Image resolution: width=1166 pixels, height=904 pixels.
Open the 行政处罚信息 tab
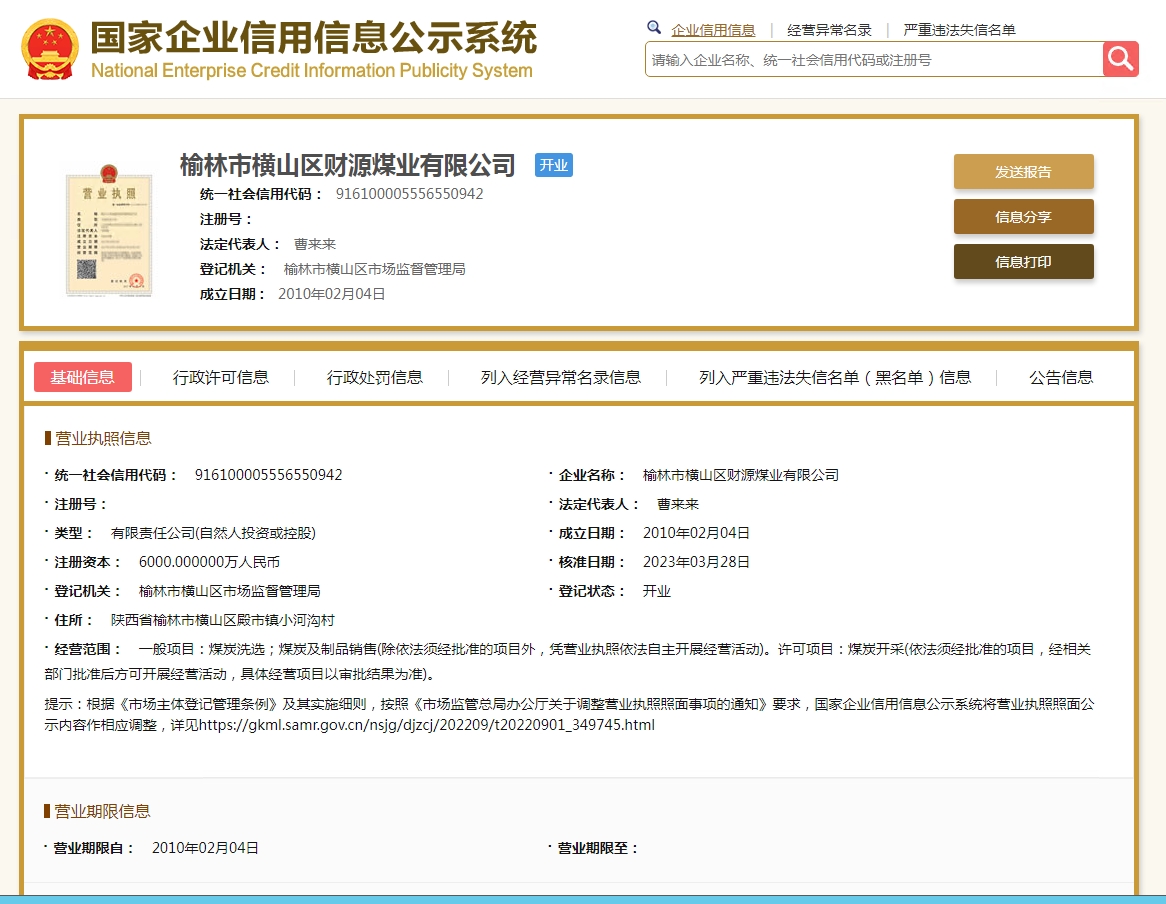tap(375, 377)
